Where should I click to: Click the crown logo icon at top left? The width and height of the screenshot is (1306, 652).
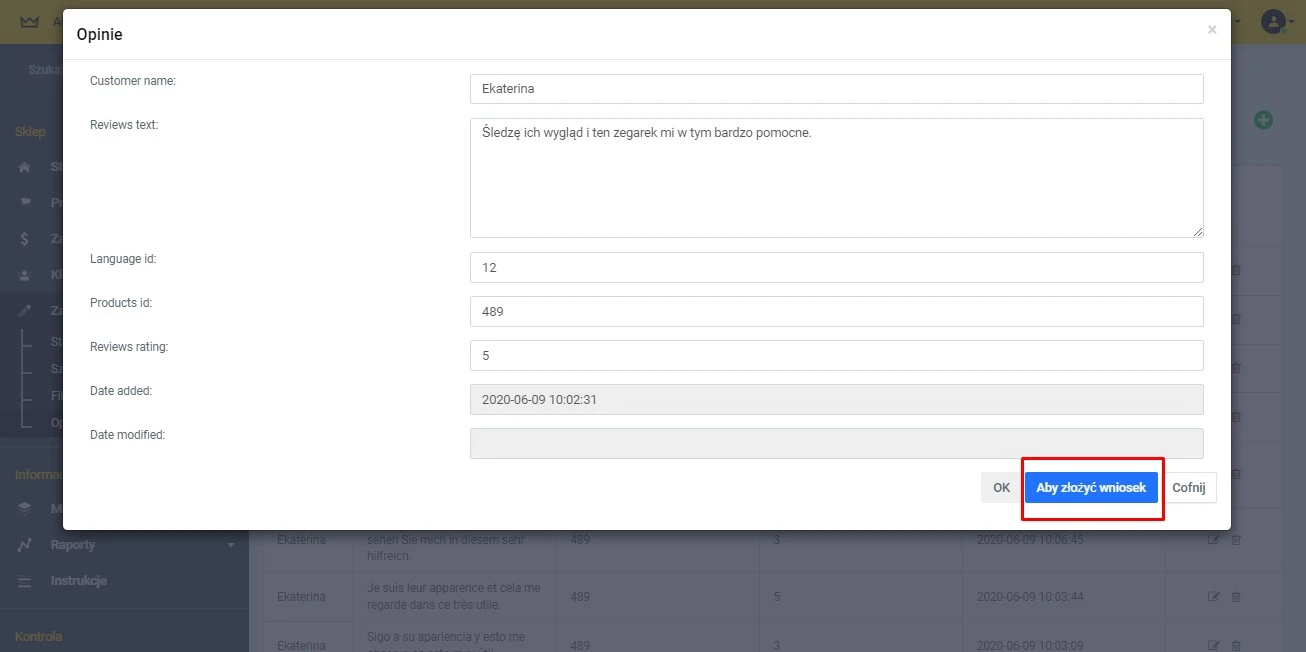click(x=29, y=21)
